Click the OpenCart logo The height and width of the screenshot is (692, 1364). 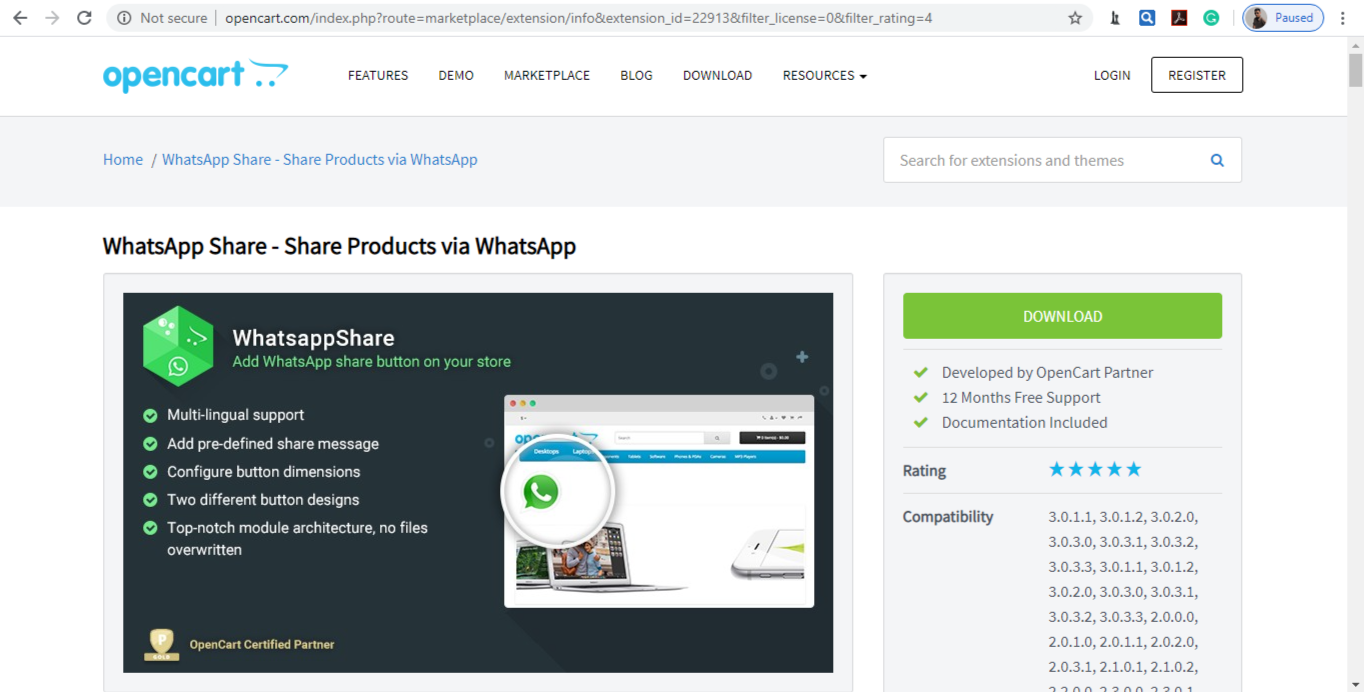tap(195, 75)
